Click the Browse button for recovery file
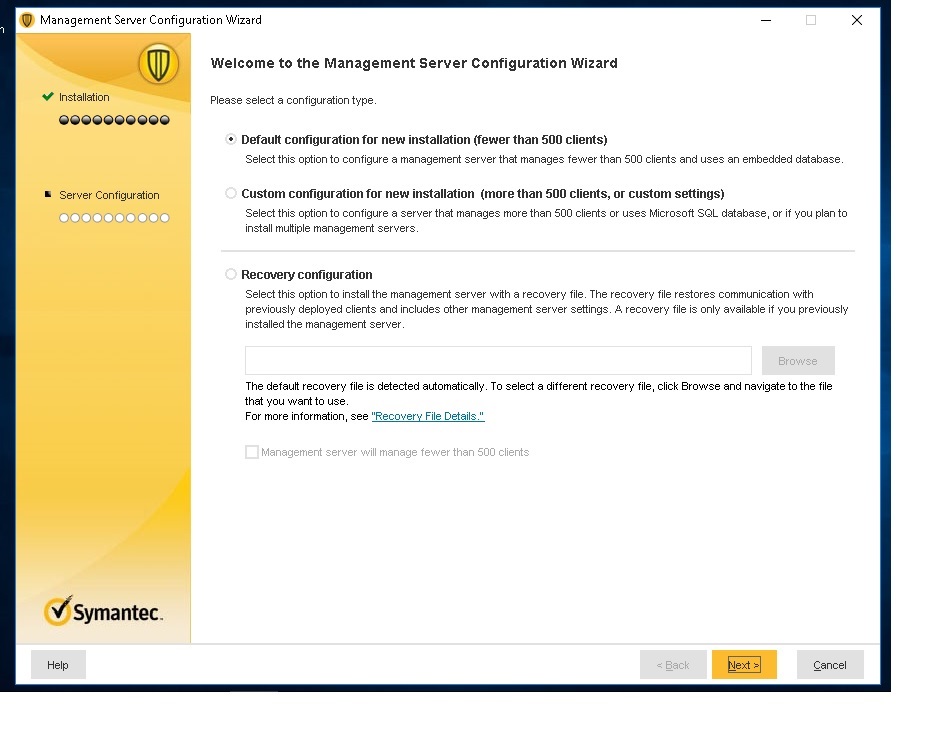Screen dimensions: 928x732 (798, 360)
